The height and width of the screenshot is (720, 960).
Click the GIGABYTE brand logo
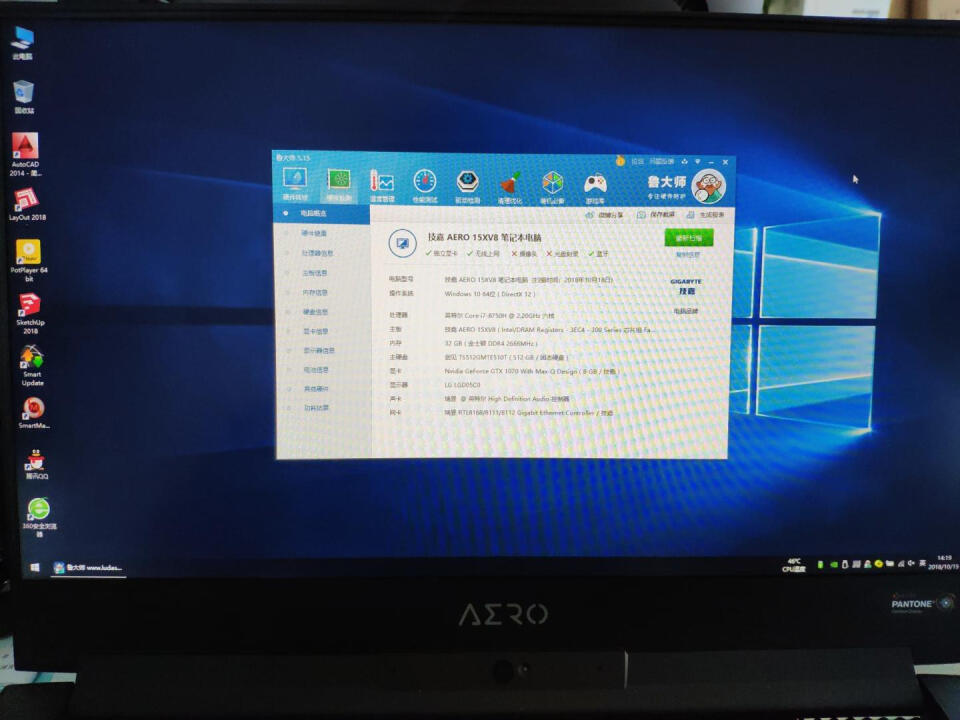coord(686,287)
